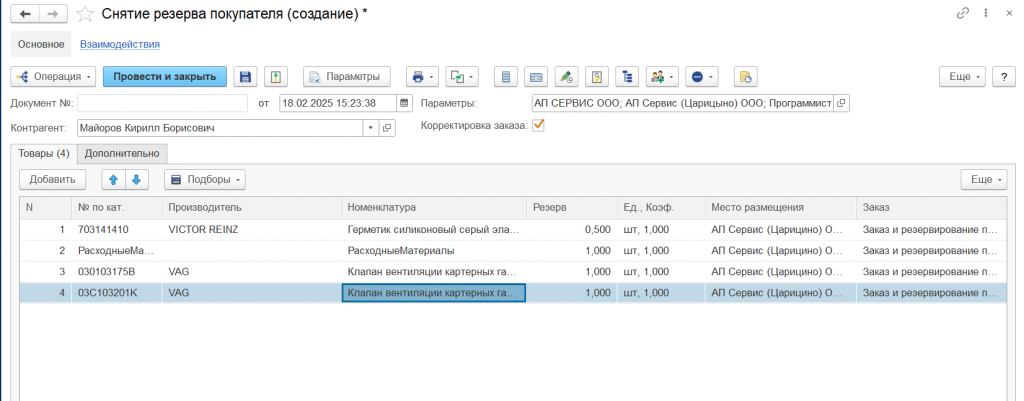Expand the Операция dropdown menu

click(x=53, y=77)
